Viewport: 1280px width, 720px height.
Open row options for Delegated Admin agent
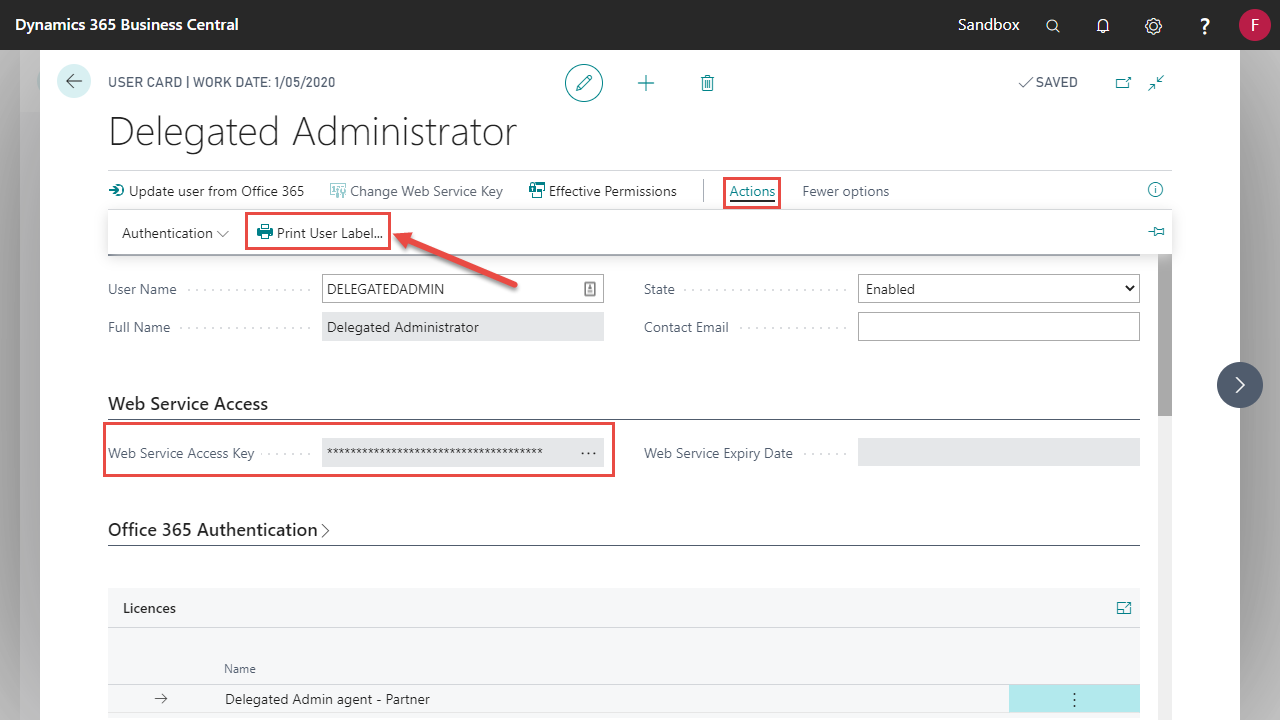[x=1075, y=700]
